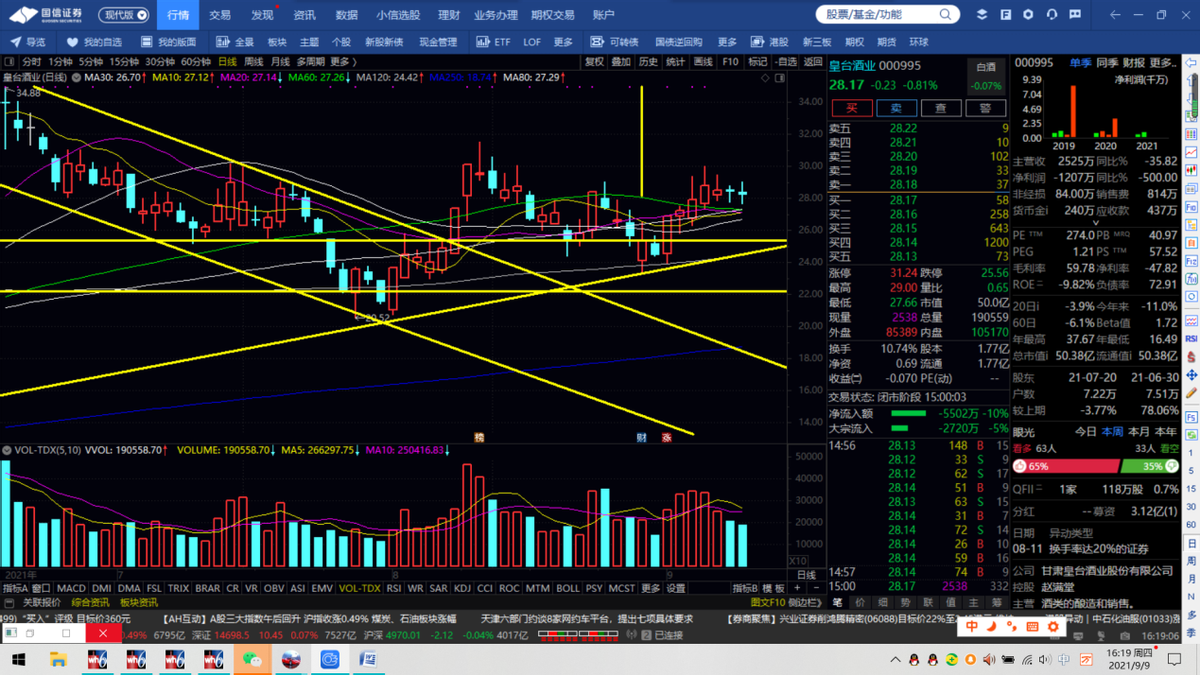Click the headset customer service icon
Screen dimensions: 1200x675
click(1052, 15)
